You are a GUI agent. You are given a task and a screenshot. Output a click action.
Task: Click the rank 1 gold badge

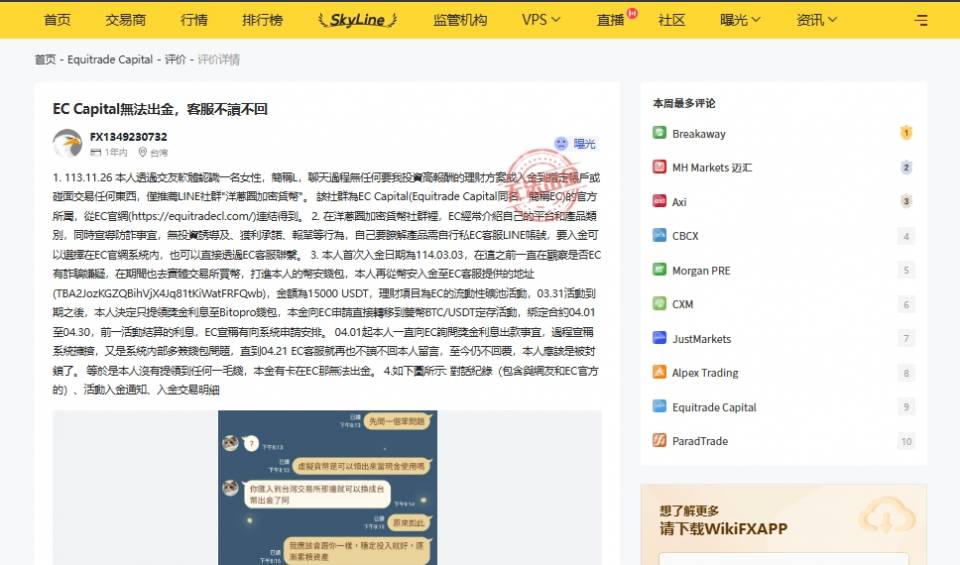tap(906, 133)
